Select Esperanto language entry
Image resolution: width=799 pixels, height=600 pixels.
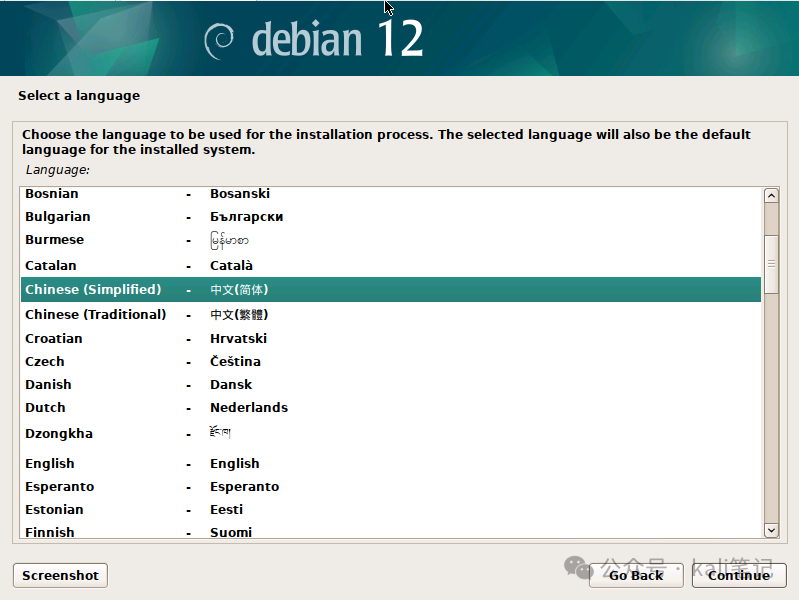tap(391, 486)
